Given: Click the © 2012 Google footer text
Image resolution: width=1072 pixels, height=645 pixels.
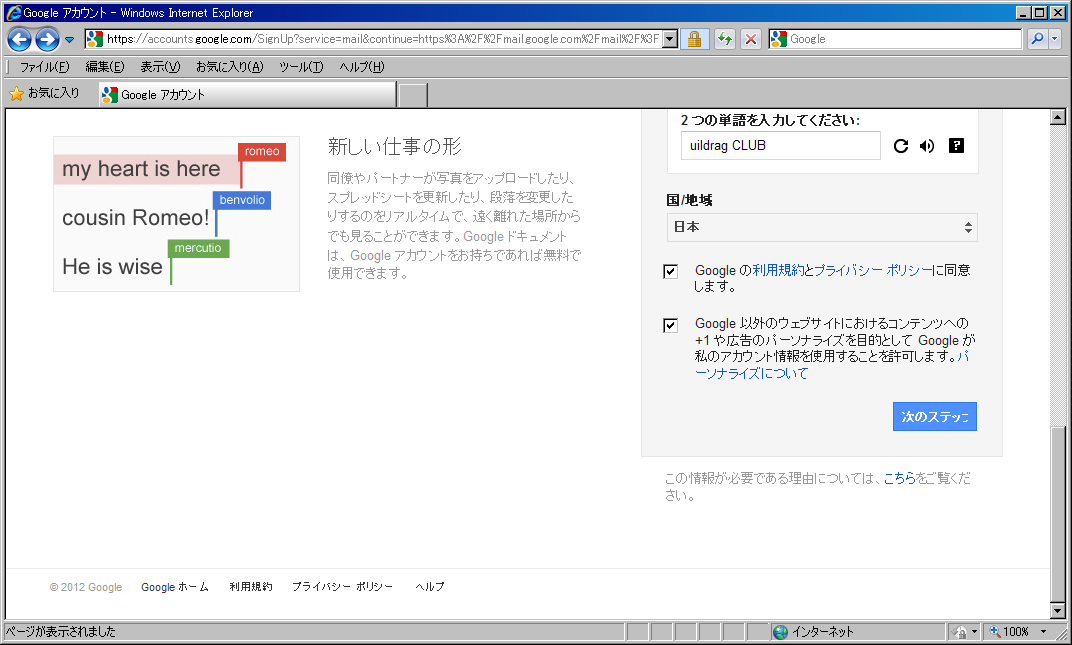Looking at the screenshot, I should click(x=86, y=587).
